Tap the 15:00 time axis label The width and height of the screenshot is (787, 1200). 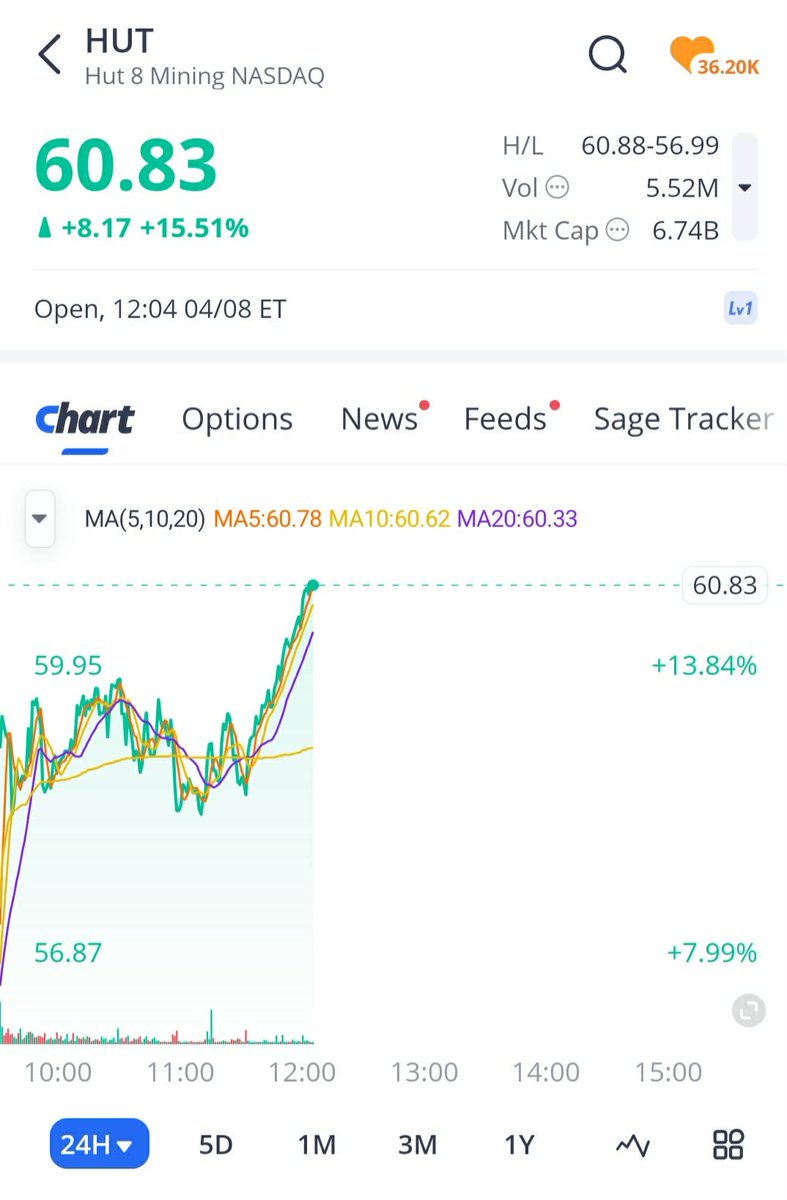[668, 1072]
